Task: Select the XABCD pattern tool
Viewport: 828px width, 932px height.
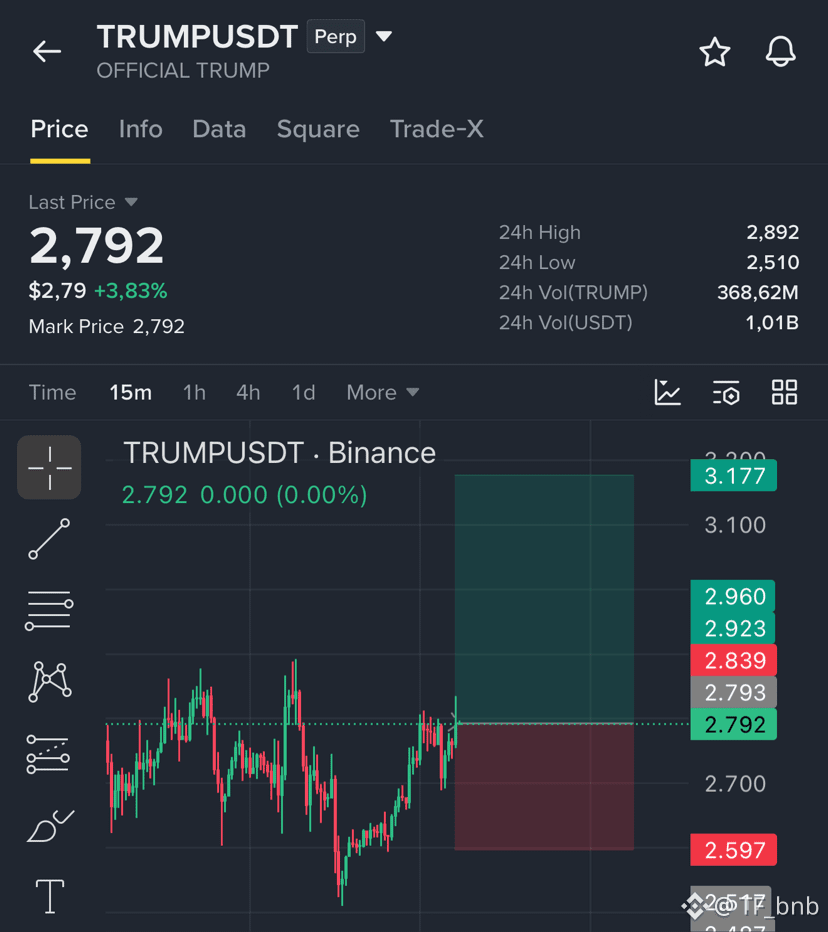Action: pyautogui.click(x=50, y=682)
